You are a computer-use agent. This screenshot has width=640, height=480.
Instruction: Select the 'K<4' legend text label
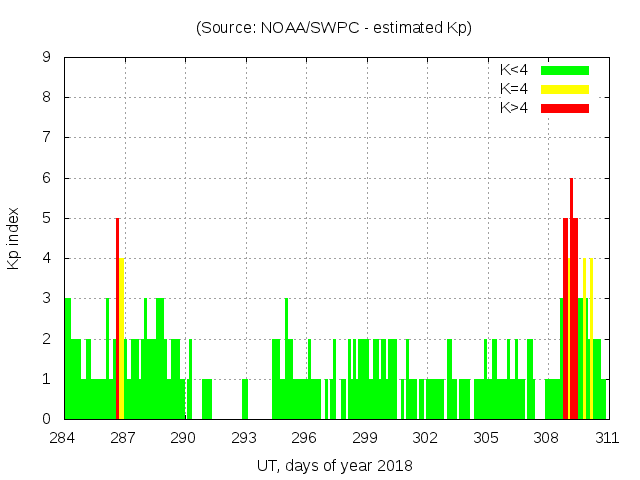click(x=514, y=70)
